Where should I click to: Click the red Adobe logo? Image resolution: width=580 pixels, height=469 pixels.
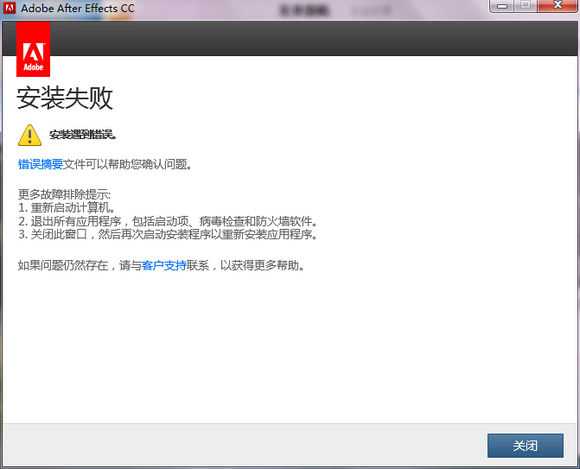click(33, 49)
